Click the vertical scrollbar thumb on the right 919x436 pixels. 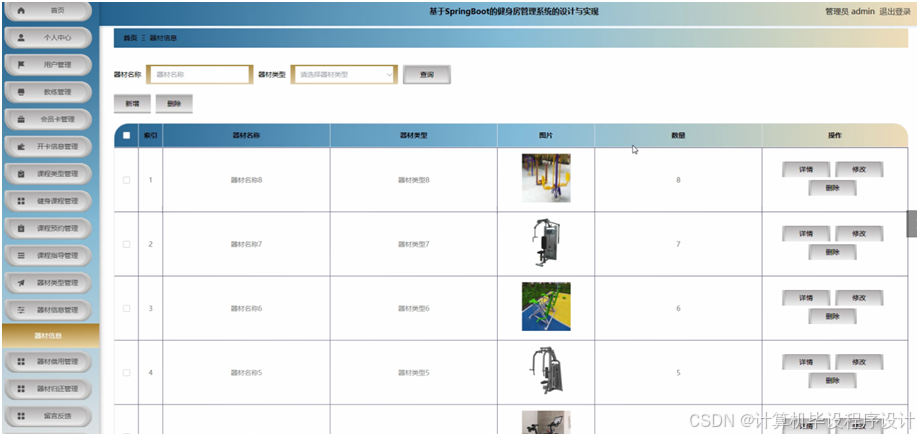(x=912, y=223)
